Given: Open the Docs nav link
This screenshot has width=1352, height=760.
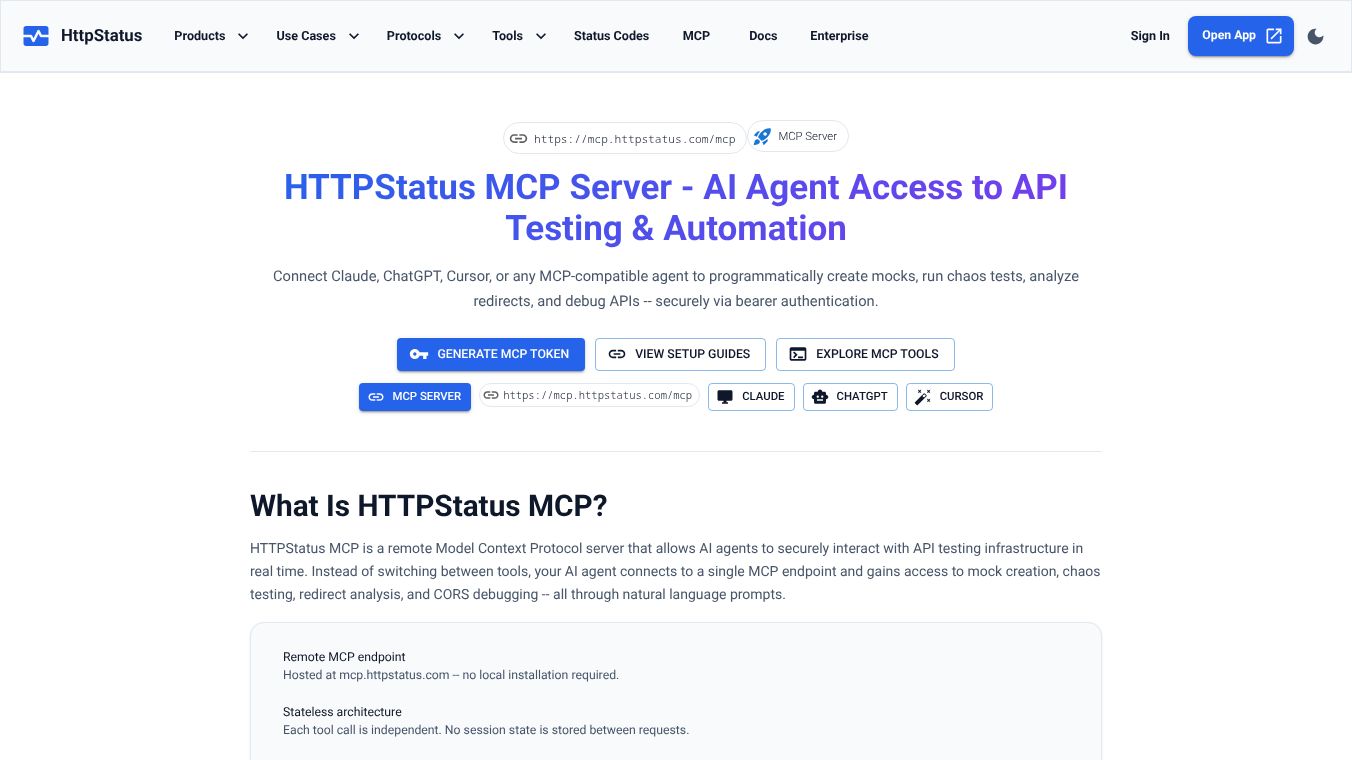Looking at the screenshot, I should (763, 36).
